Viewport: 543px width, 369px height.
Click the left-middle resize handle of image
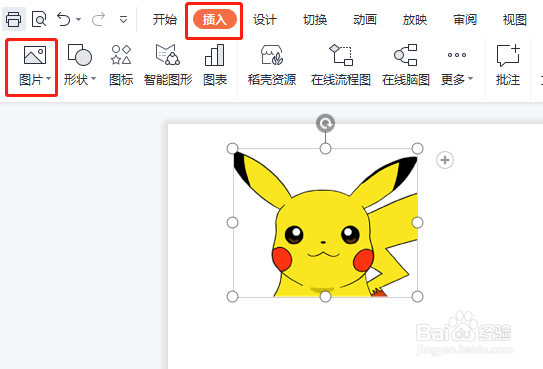click(x=232, y=223)
